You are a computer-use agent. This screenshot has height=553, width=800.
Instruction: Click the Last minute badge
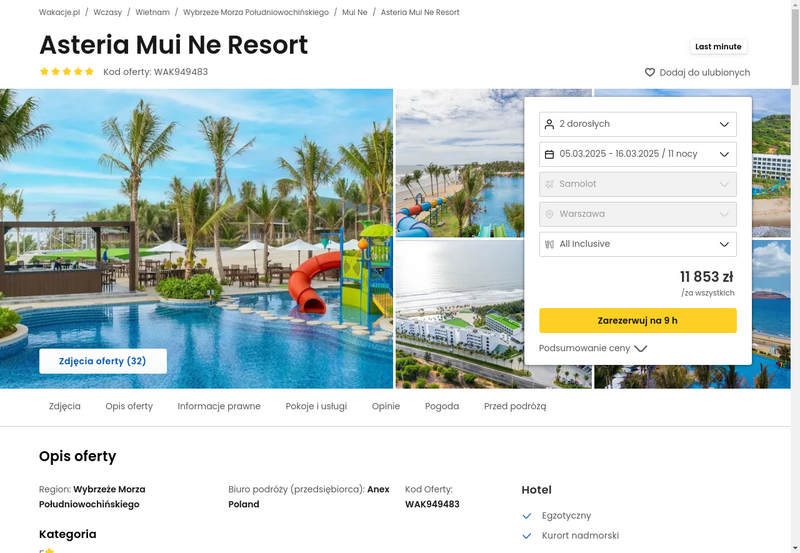coord(718,46)
